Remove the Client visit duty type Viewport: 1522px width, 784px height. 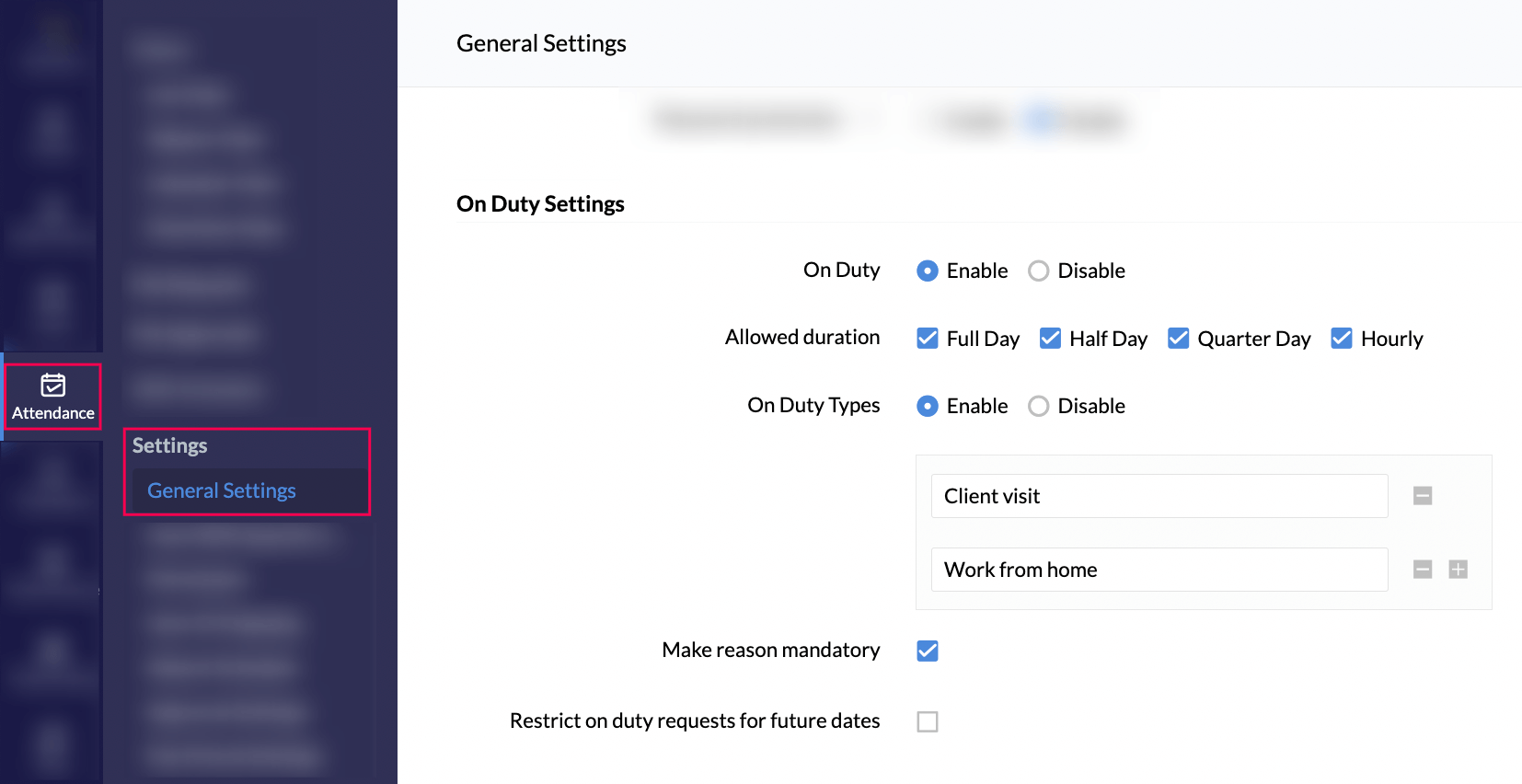[x=1423, y=496]
